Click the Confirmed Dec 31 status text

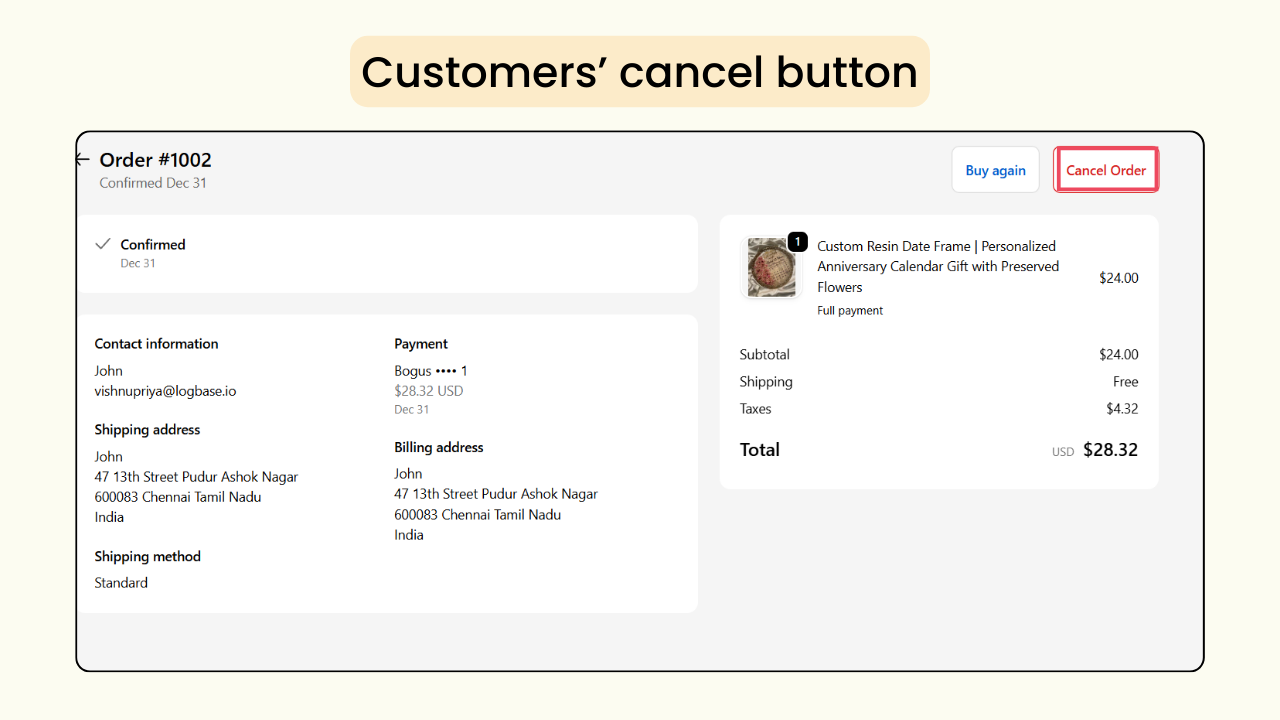tap(153, 182)
